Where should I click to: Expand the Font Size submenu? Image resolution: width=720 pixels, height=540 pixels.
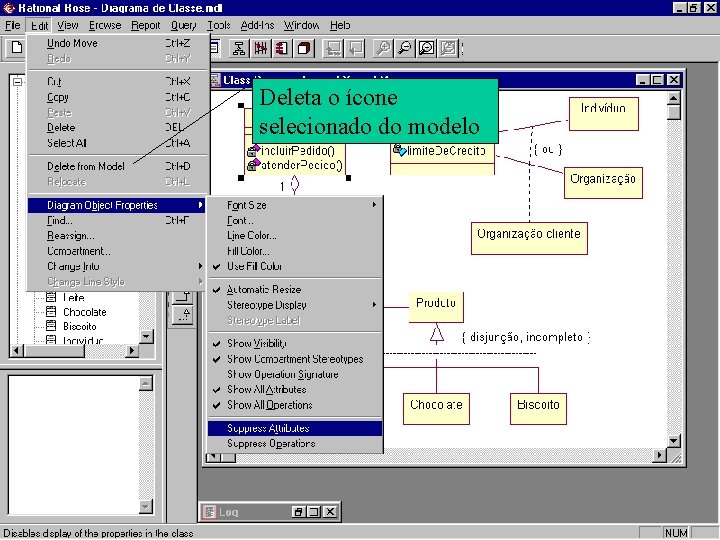pyautogui.click(x=295, y=205)
